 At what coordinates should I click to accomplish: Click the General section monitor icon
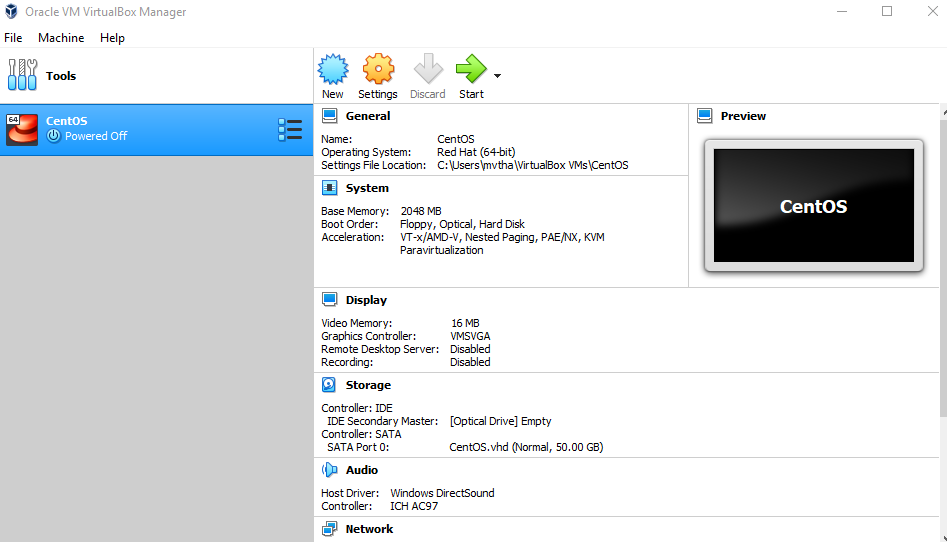point(330,115)
